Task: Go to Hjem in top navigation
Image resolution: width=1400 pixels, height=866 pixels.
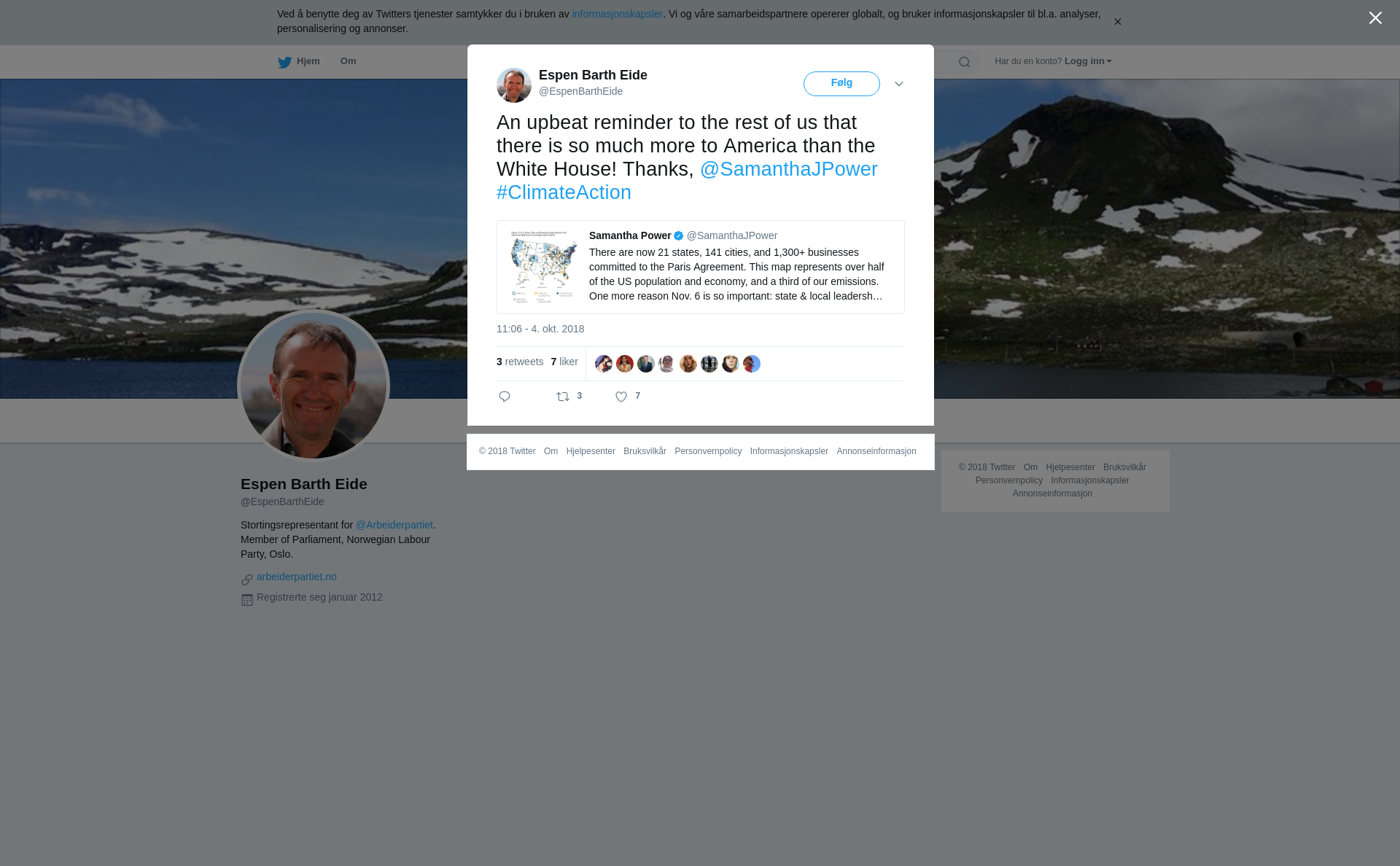Action: click(x=308, y=61)
